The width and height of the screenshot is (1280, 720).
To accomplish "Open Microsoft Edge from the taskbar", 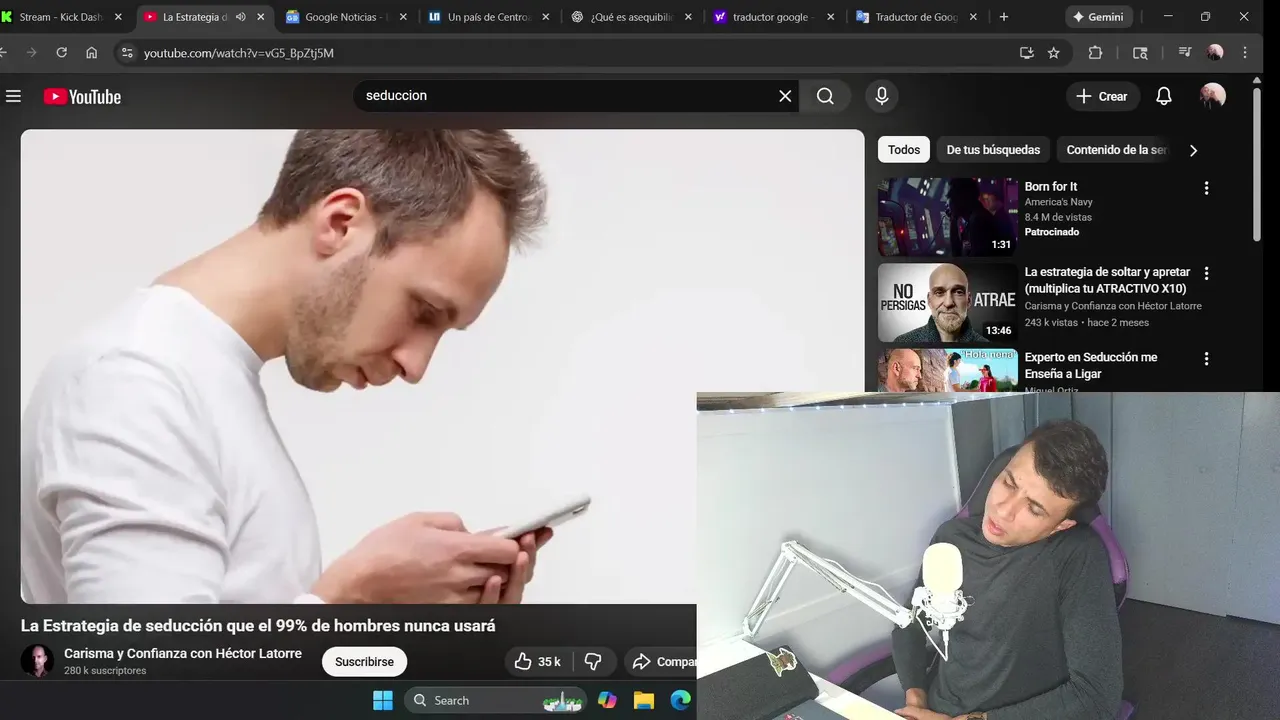I will click(681, 700).
